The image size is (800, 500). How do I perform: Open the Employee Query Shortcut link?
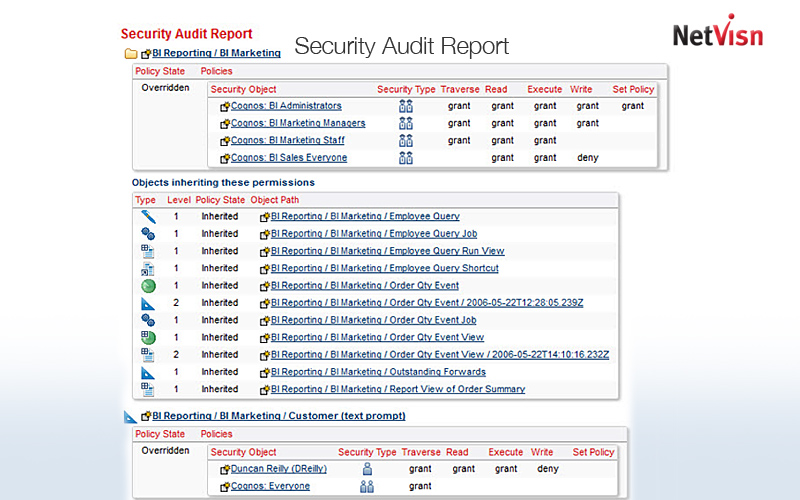pyautogui.click(x=385, y=268)
